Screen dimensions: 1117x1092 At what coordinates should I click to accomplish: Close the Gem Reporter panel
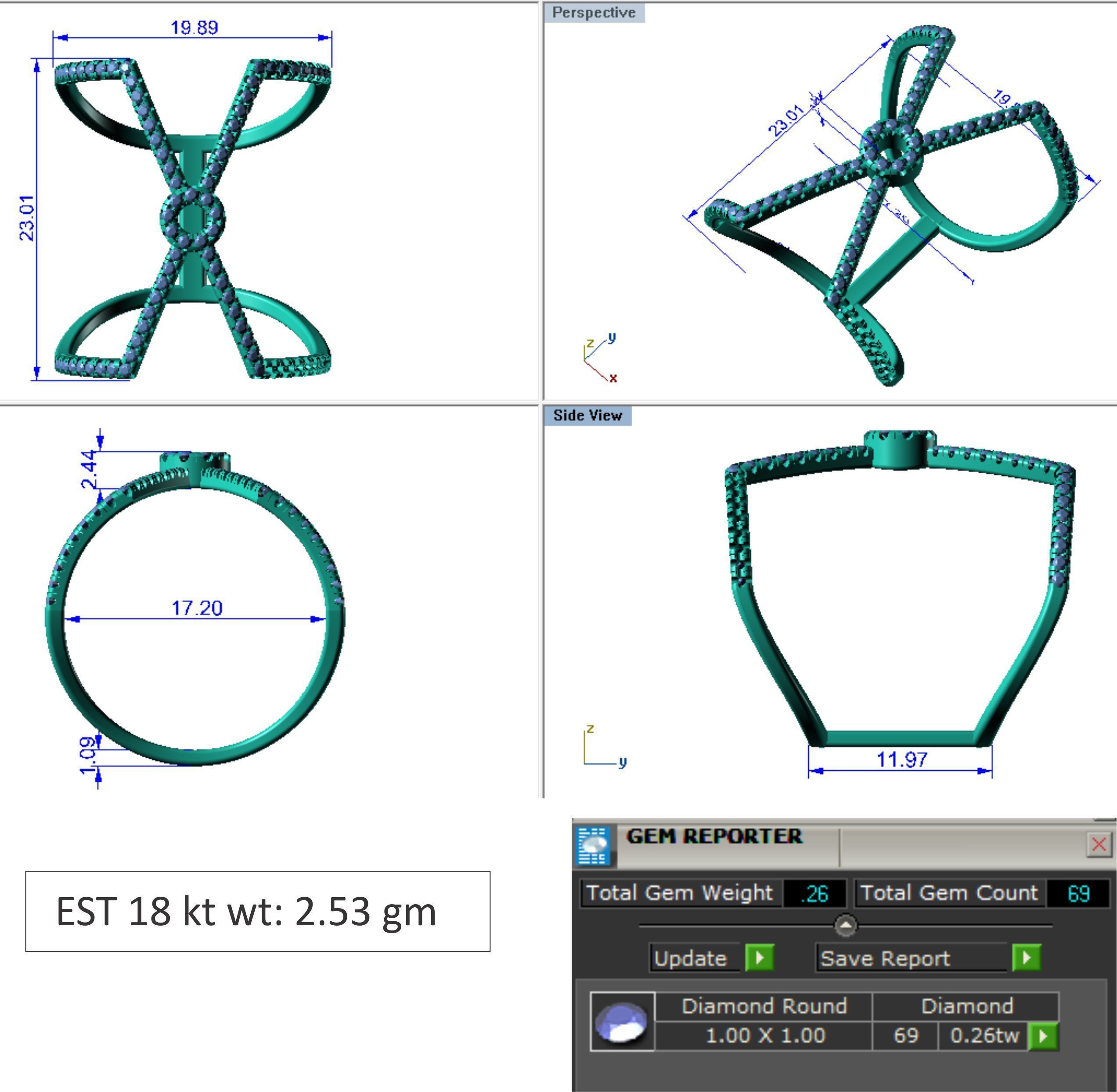coord(1099,844)
